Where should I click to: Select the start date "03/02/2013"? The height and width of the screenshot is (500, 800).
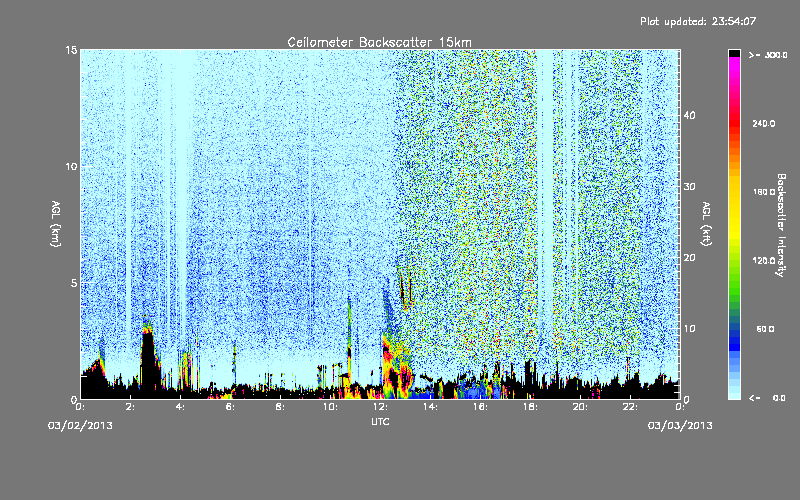[x=80, y=426]
